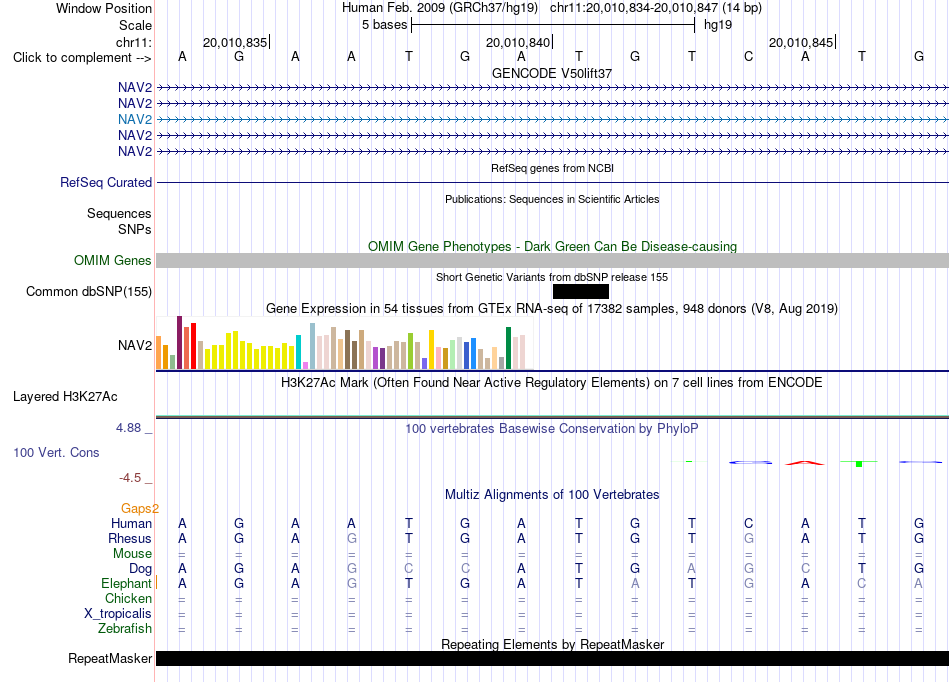Click the C base in the Elephant row
Viewport: 950px width, 682px height.
[862, 583]
